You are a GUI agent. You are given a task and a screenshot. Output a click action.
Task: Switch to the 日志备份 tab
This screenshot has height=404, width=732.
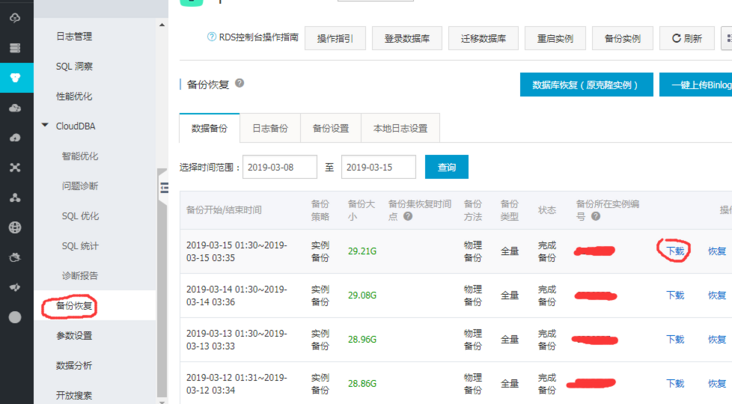(x=269, y=129)
